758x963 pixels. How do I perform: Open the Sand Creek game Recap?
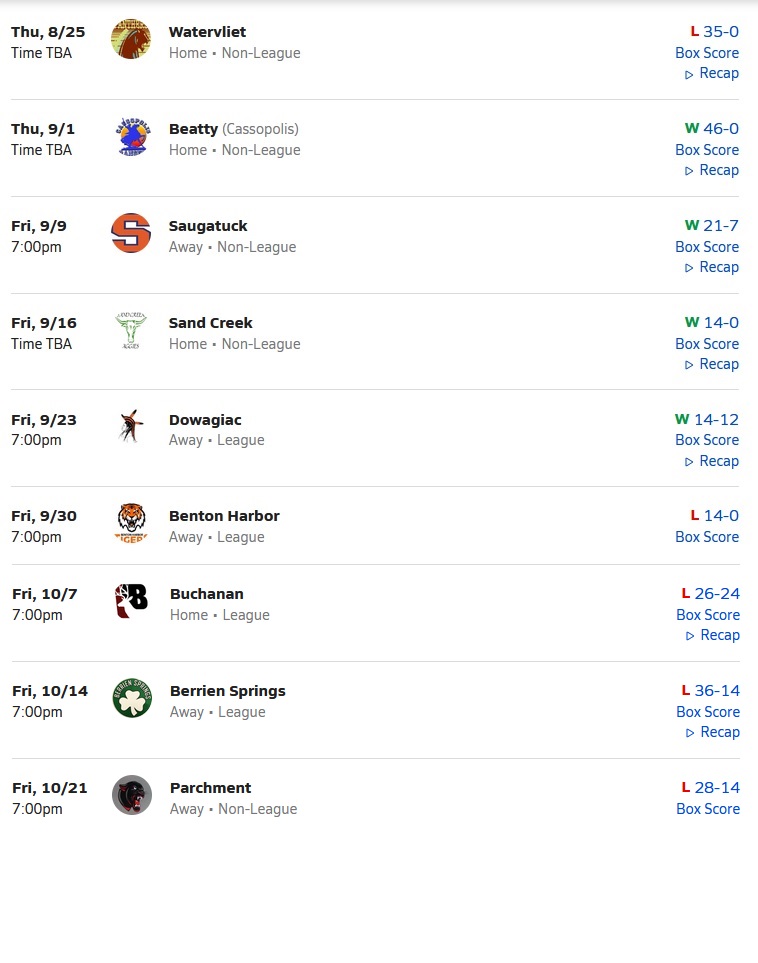(712, 364)
